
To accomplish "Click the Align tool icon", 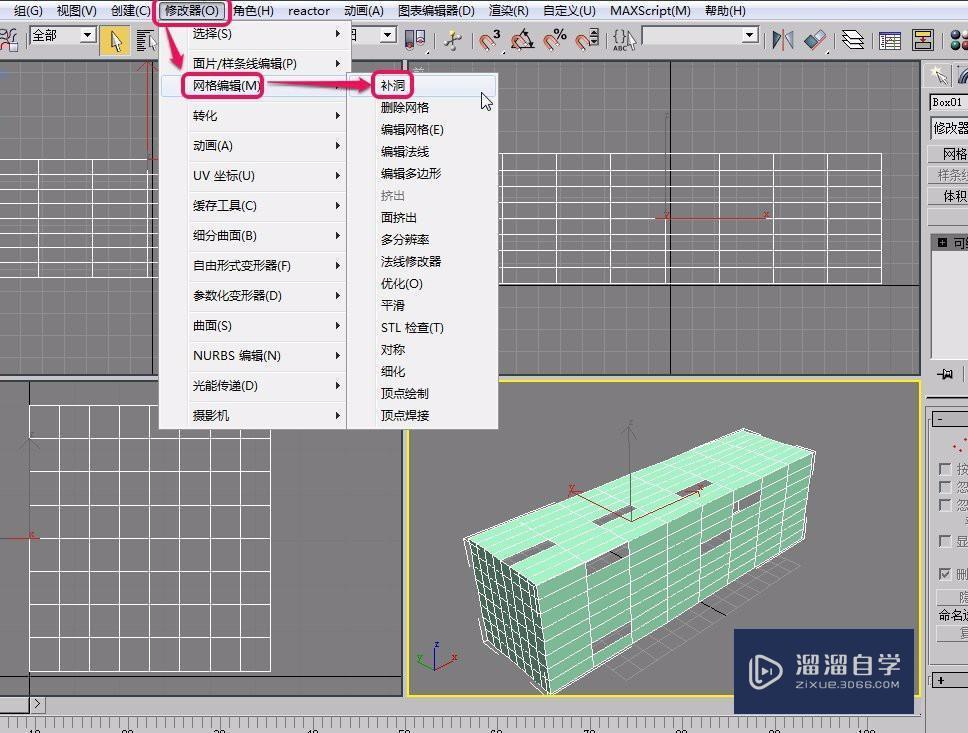I will (813, 42).
